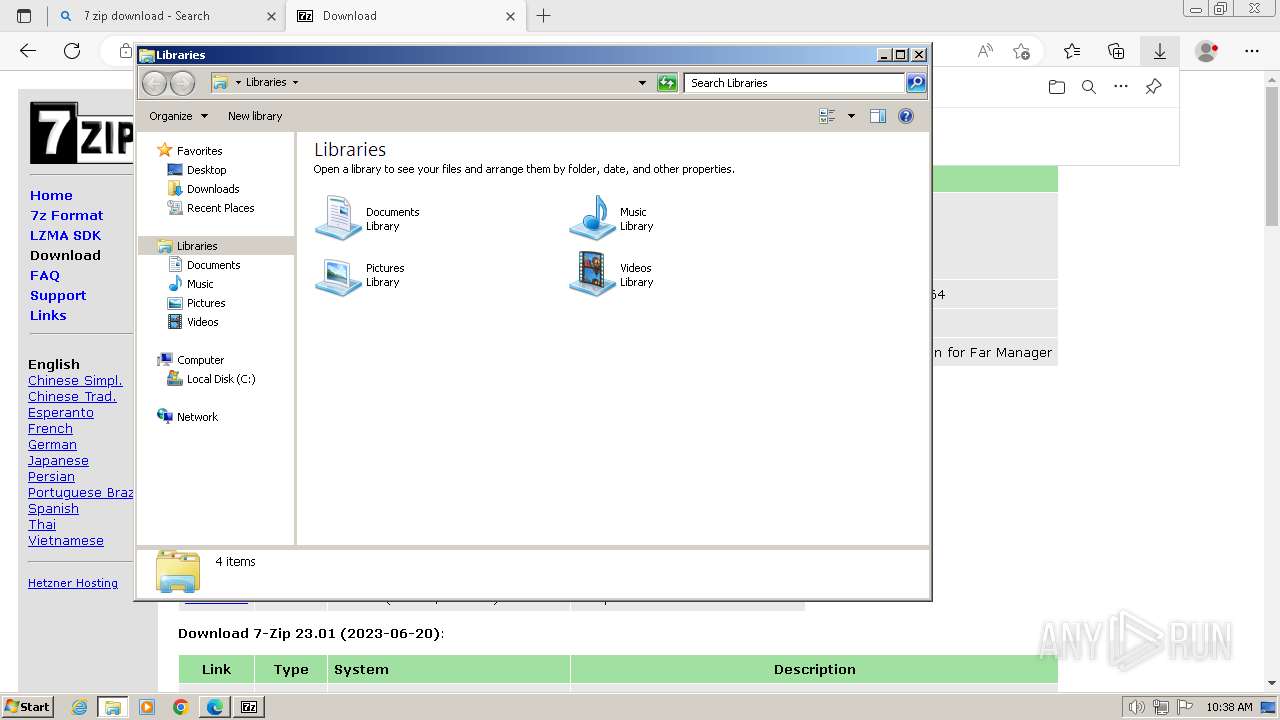Toggle the preview pane button

pyautogui.click(x=877, y=116)
